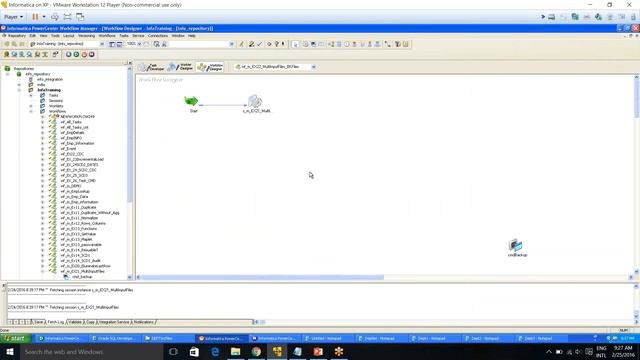Open Windows Store from taskbar
This screenshot has width=640, height=360.
(194, 352)
